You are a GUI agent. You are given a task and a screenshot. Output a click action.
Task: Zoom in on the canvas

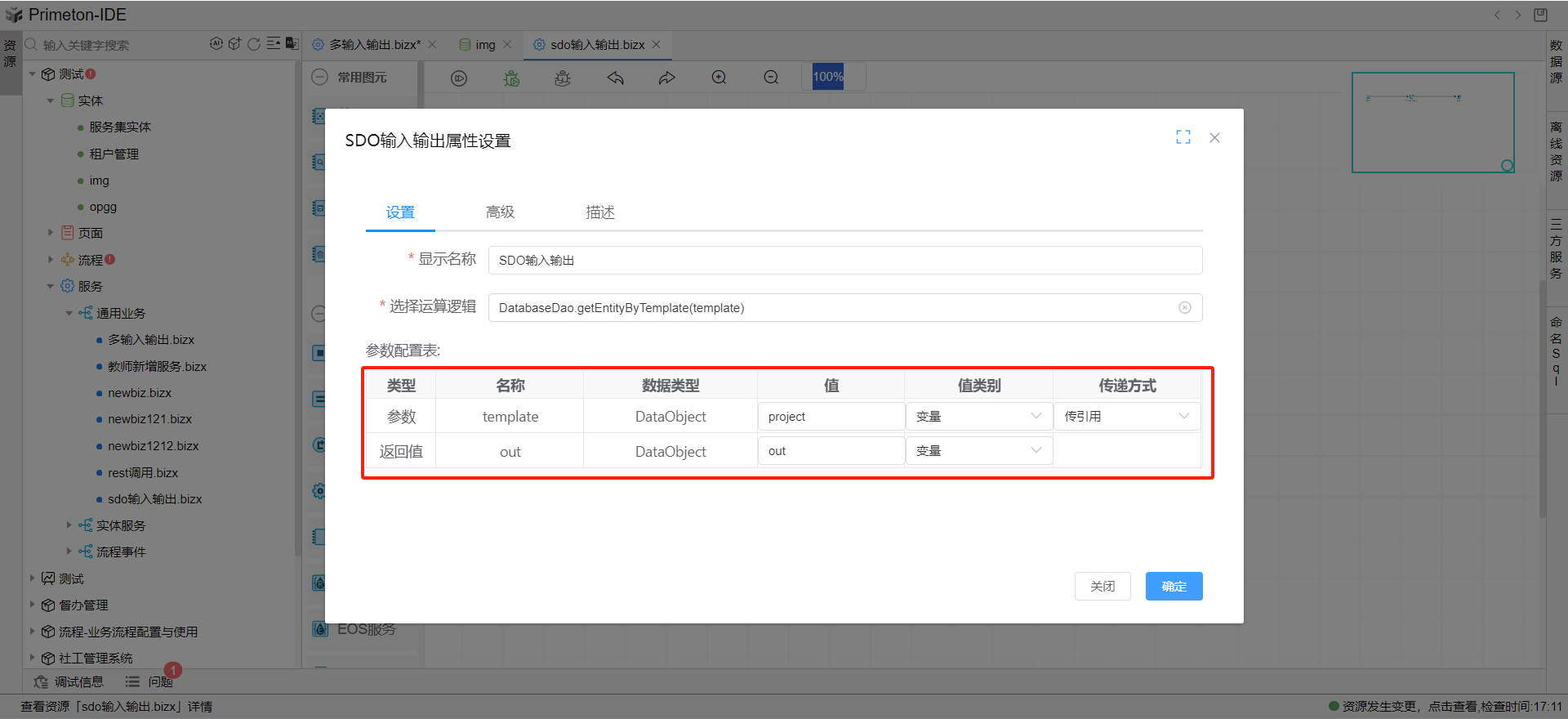point(719,78)
